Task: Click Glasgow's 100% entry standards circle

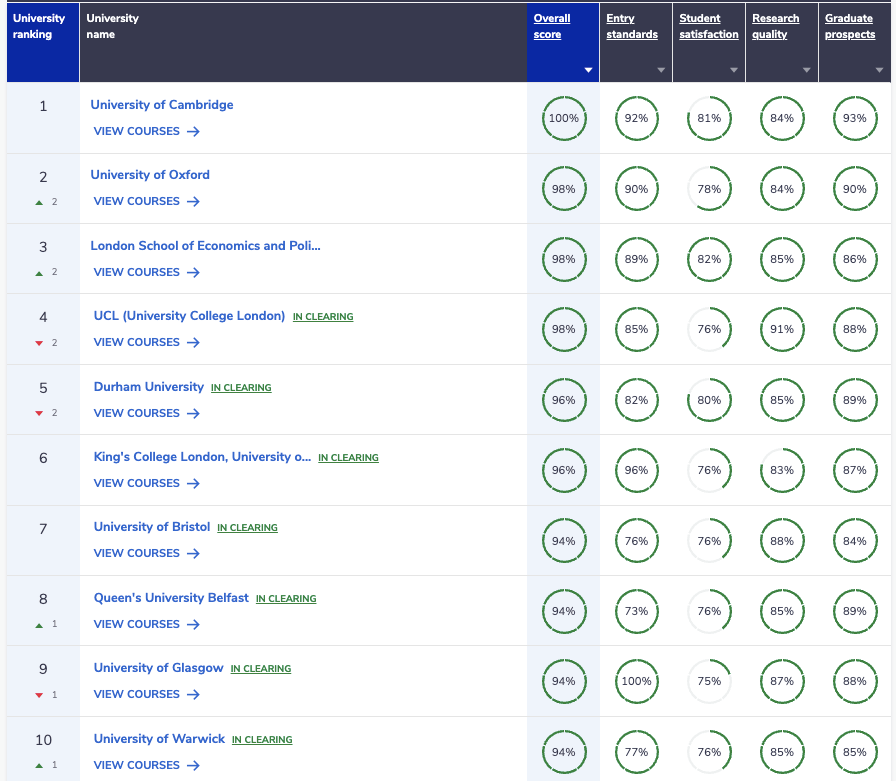Action: click(637, 681)
